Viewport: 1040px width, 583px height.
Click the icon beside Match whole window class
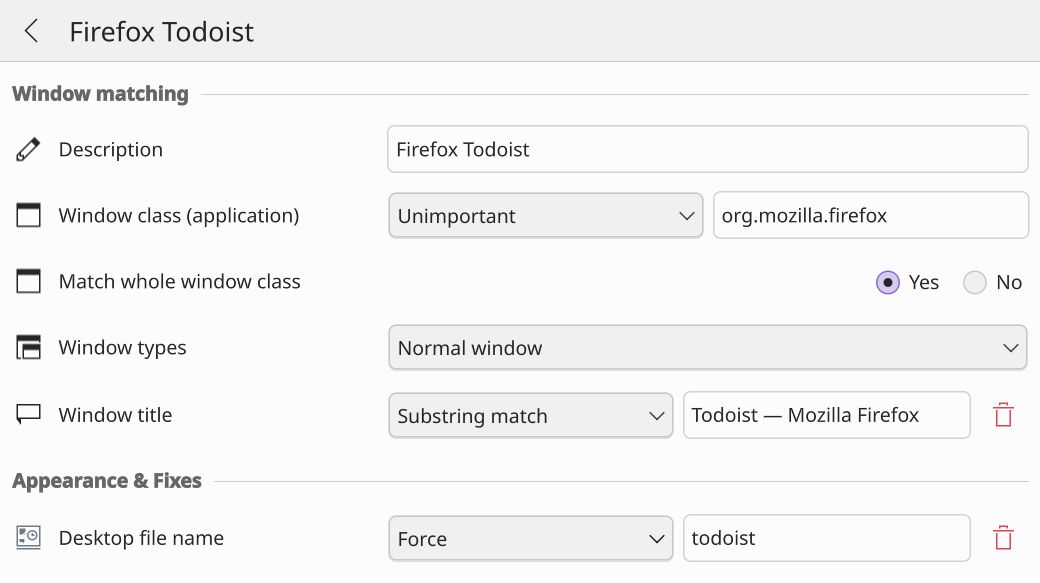pyautogui.click(x=29, y=281)
